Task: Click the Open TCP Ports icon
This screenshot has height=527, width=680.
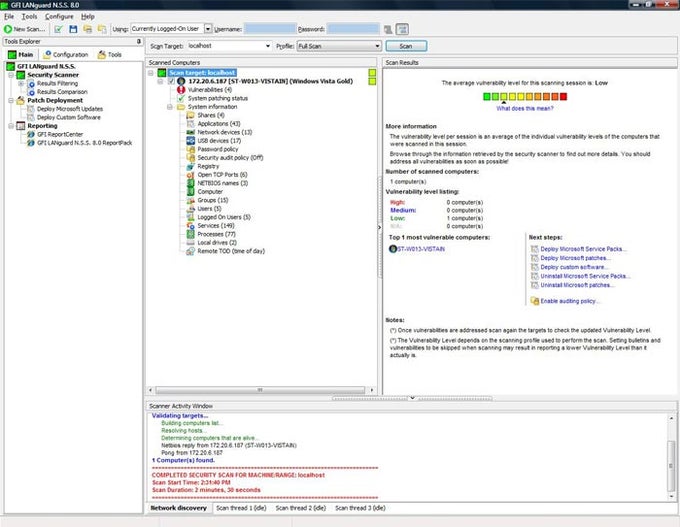Action: tap(190, 175)
